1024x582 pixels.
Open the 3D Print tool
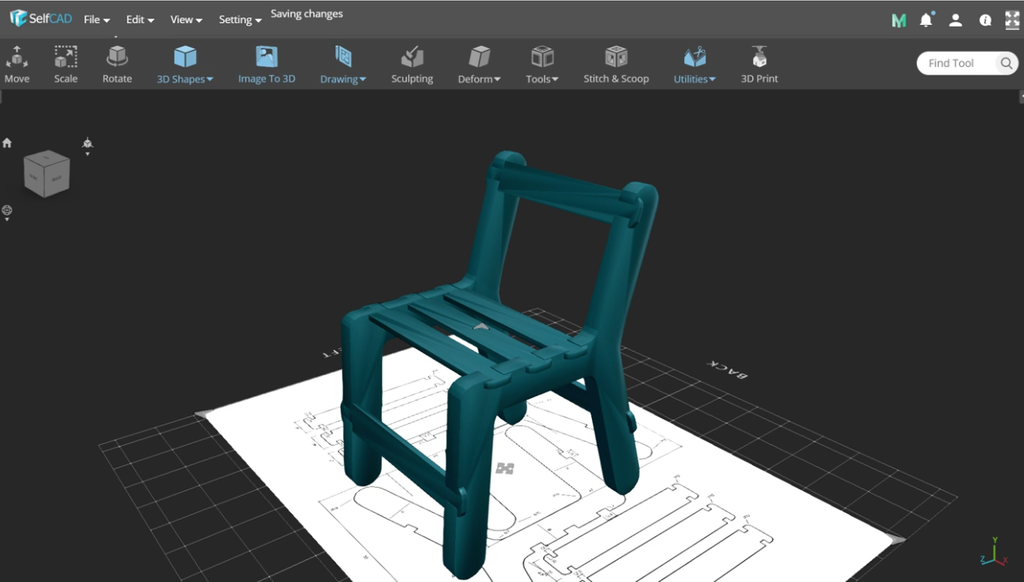point(758,62)
